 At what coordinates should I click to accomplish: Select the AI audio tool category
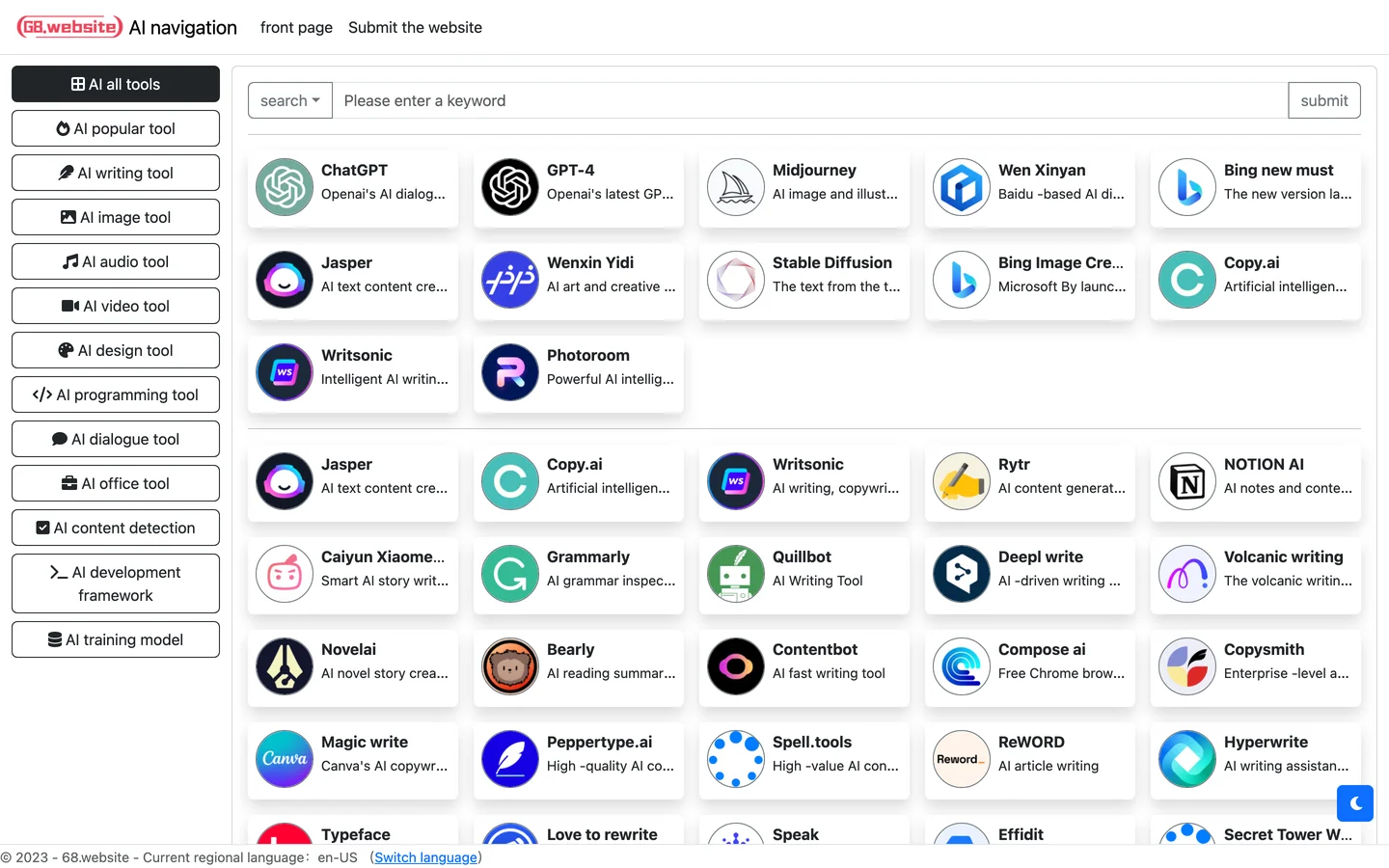116,261
